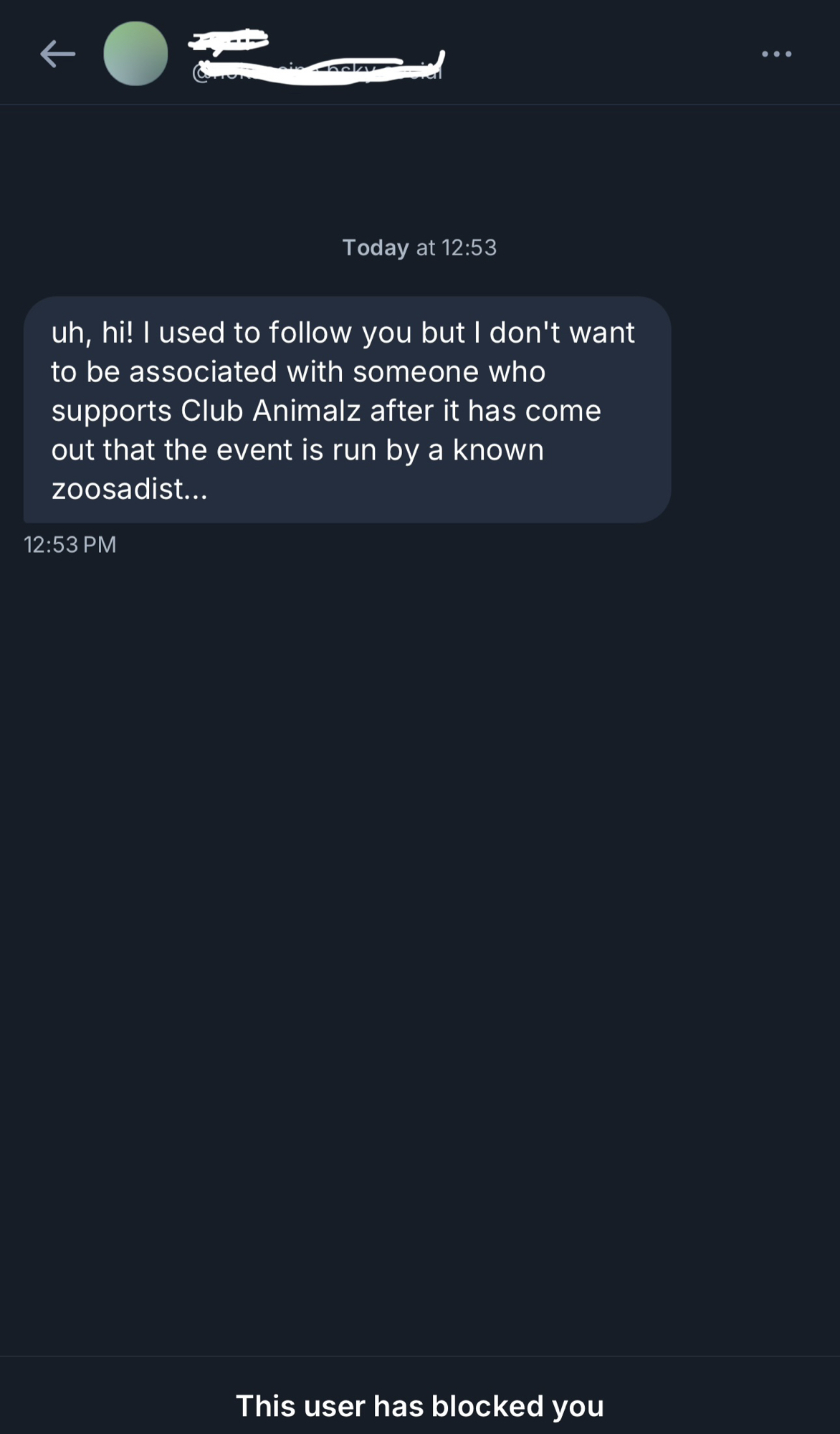Click the word "known" in the message
Image resolution: width=840 pixels, height=1434 pixels.
498,450
